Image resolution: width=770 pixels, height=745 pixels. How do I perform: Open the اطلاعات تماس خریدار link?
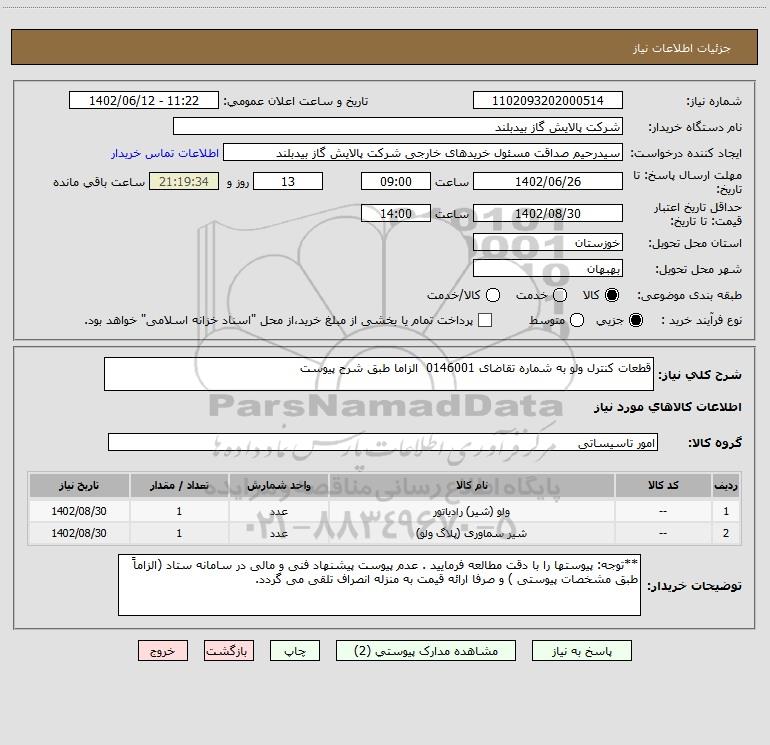click(x=165, y=153)
